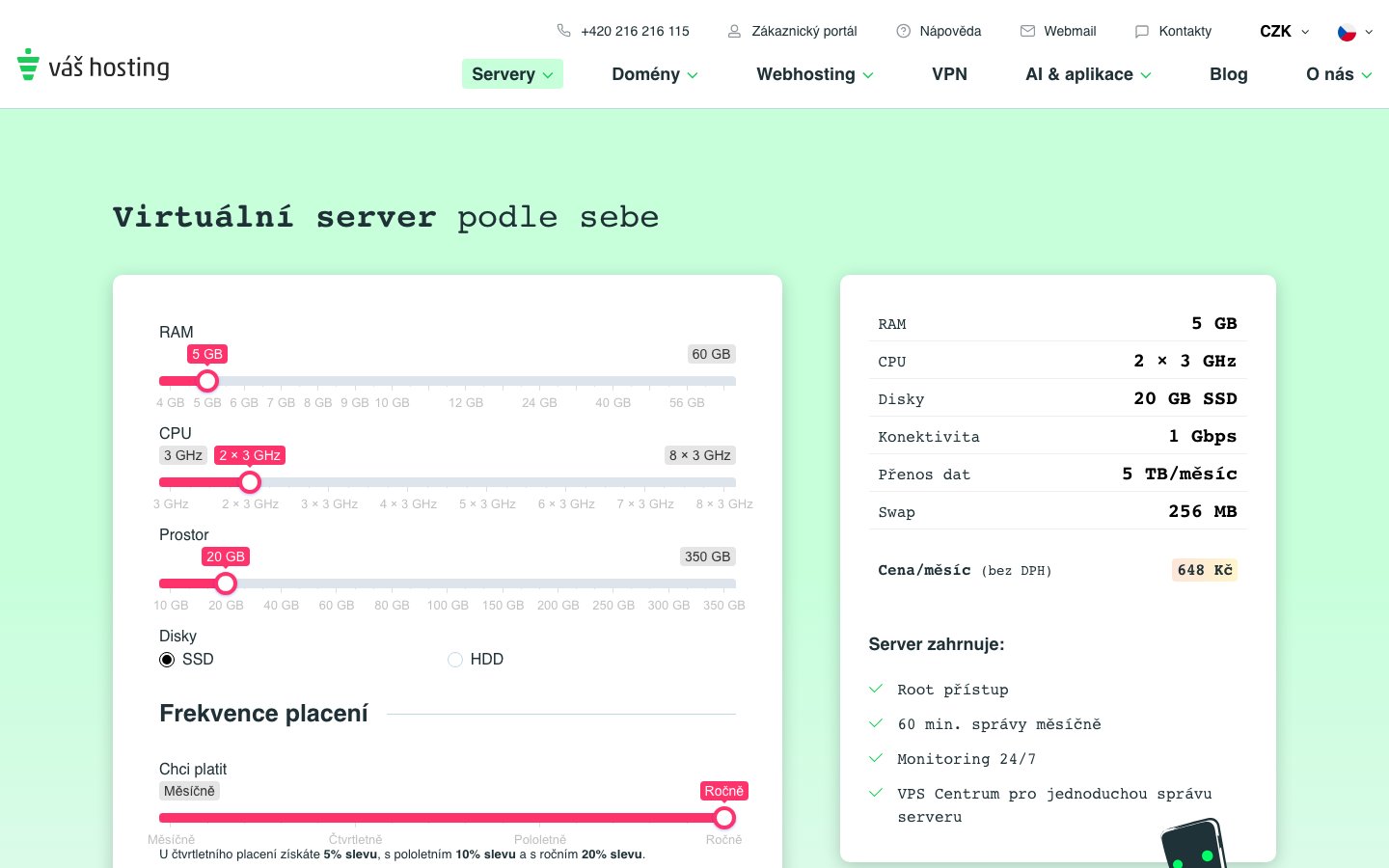This screenshot has height=868, width=1389.
Task: Click the "1 Gbps" Konektivita value
Action: [1203, 436]
